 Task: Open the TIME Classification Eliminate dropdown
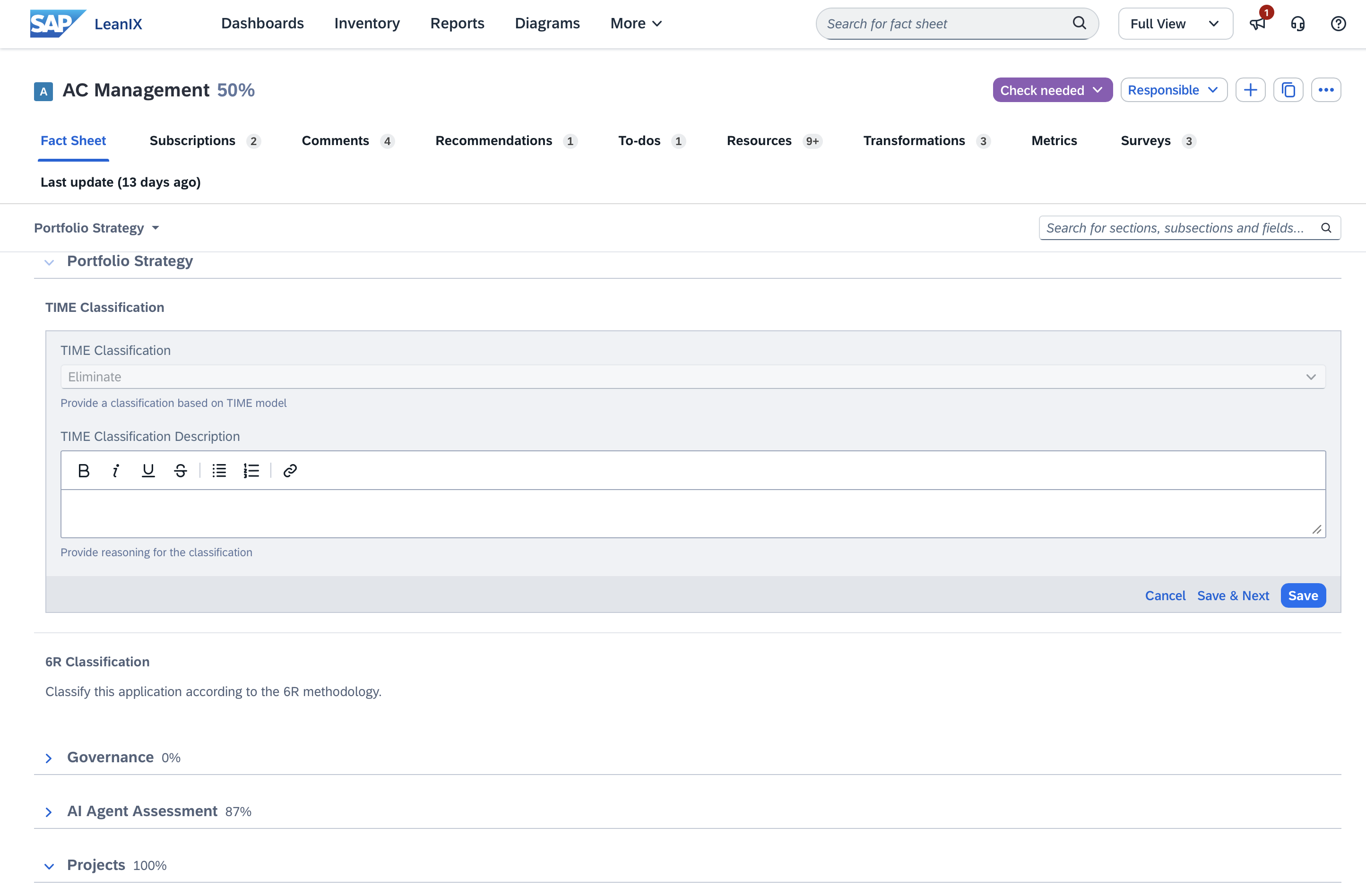(x=693, y=377)
